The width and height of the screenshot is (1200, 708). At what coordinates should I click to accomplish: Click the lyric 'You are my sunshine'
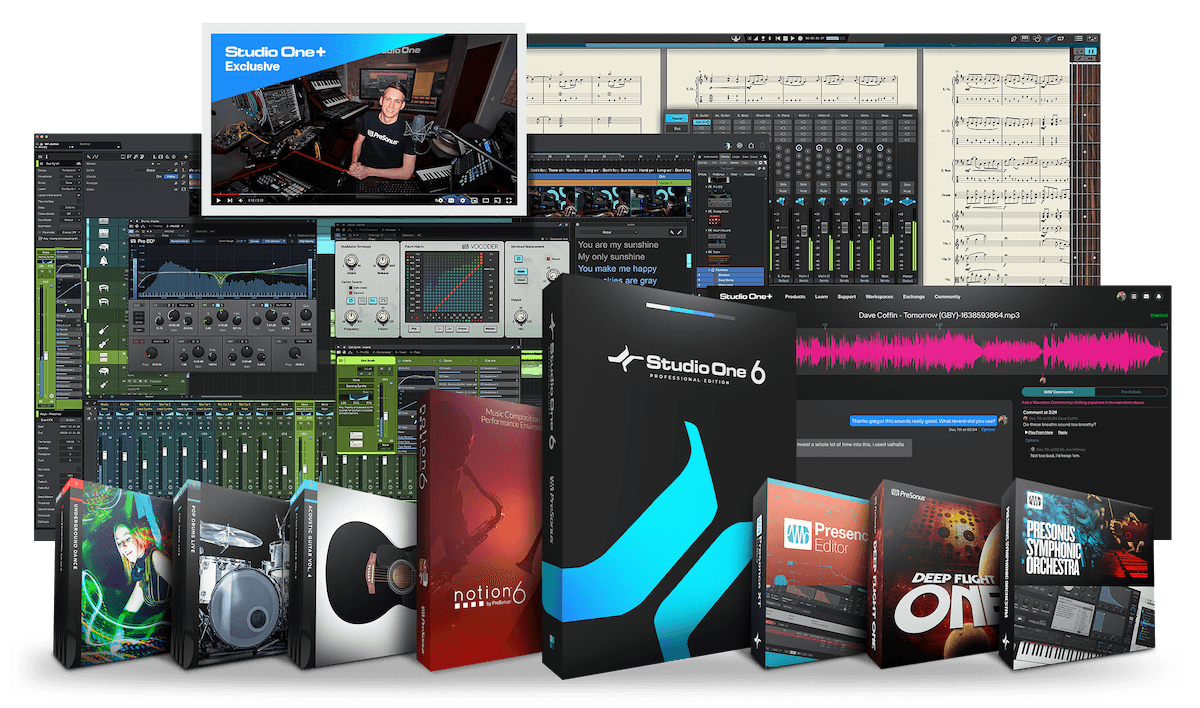tap(618, 244)
